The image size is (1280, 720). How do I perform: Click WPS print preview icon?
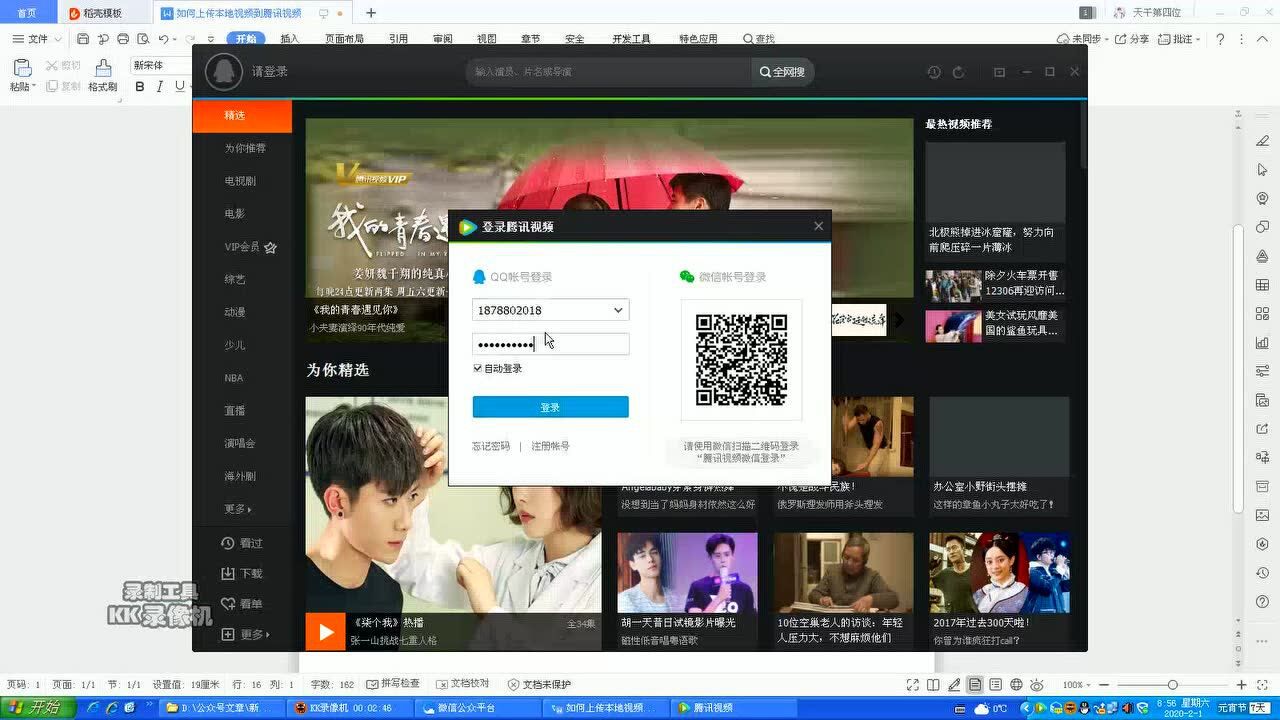[143, 39]
